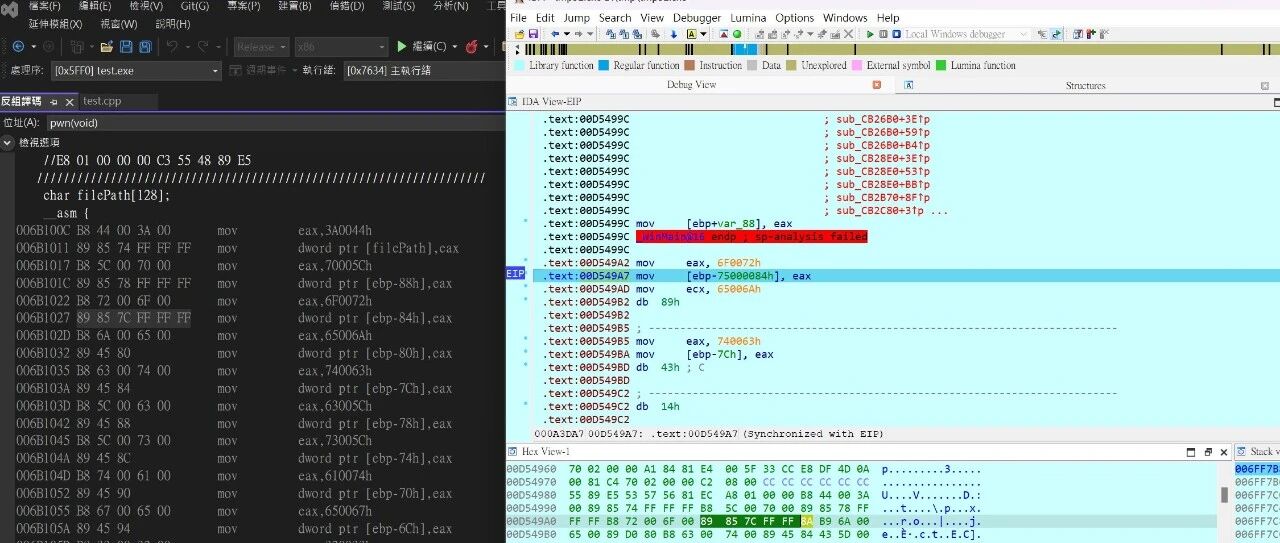Click Library function legend color swatch
Screen dimensions: 1280x543
[x=520, y=66]
